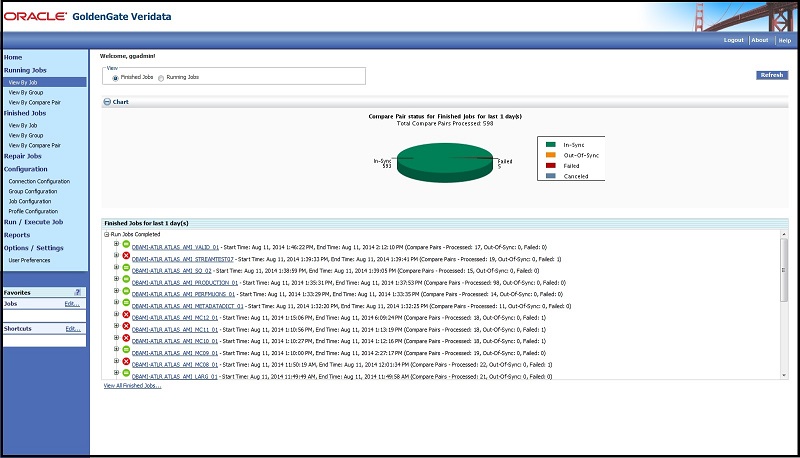
Task: Click the green status icon of VALID_01 job
Action: tap(126, 244)
